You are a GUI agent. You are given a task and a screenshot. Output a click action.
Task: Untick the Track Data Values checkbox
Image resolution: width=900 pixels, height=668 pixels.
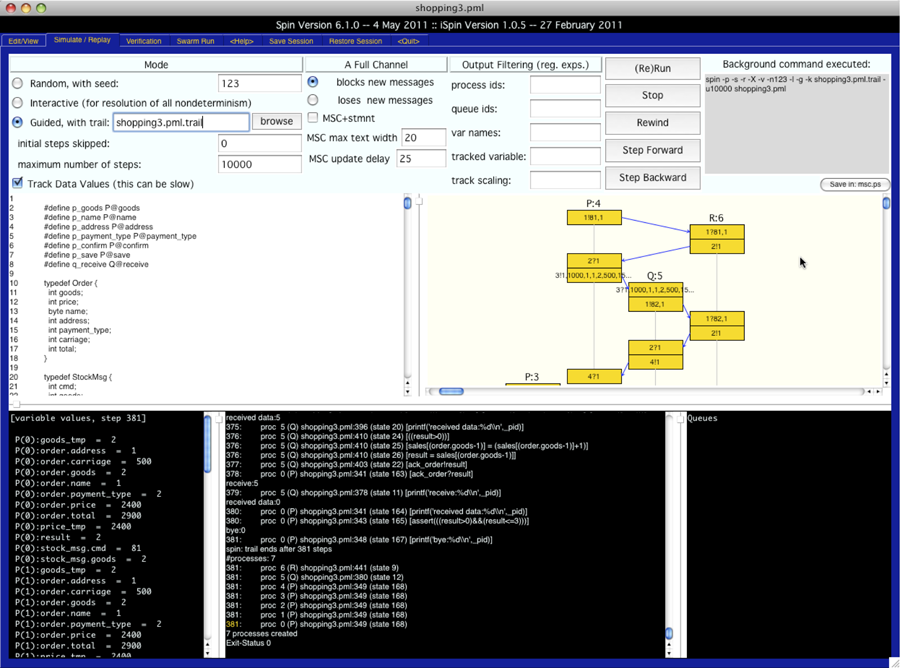tap(18, 183)
